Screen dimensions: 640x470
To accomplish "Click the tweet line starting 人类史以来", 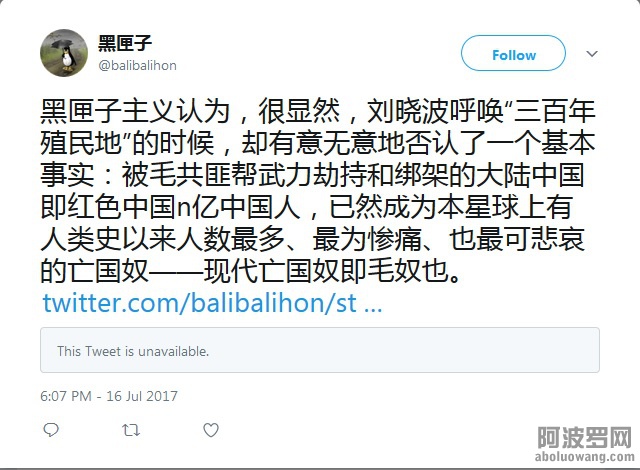I will tap(312, 239).
